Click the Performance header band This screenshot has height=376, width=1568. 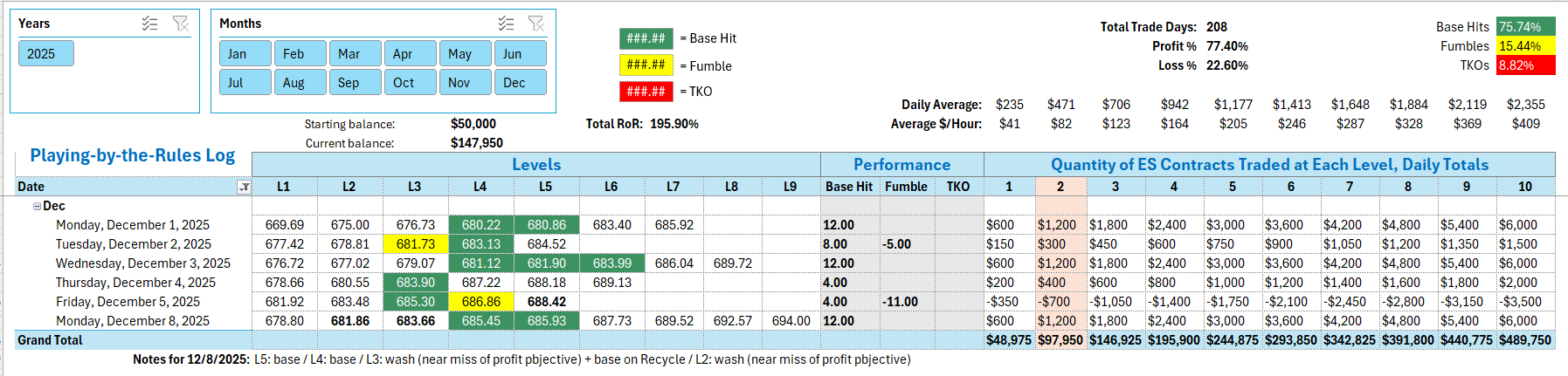pyautogui.click(x=901, y=165)
